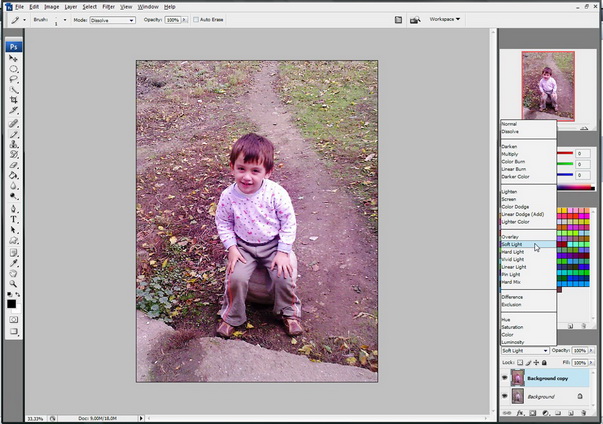
Task: Select the Zoom tool in toolbox
Action: pos(13,284)
